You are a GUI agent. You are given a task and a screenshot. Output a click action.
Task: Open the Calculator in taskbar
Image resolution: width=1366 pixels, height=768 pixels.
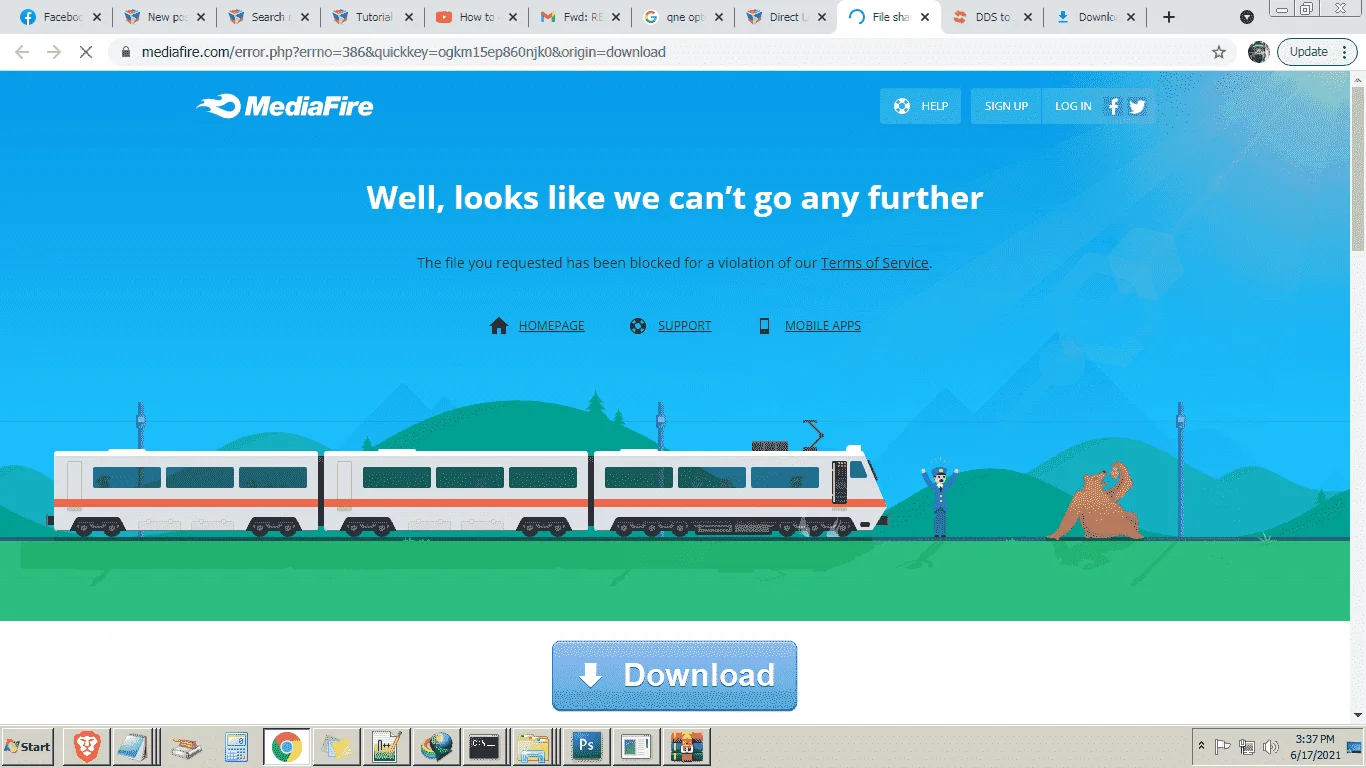236,746
